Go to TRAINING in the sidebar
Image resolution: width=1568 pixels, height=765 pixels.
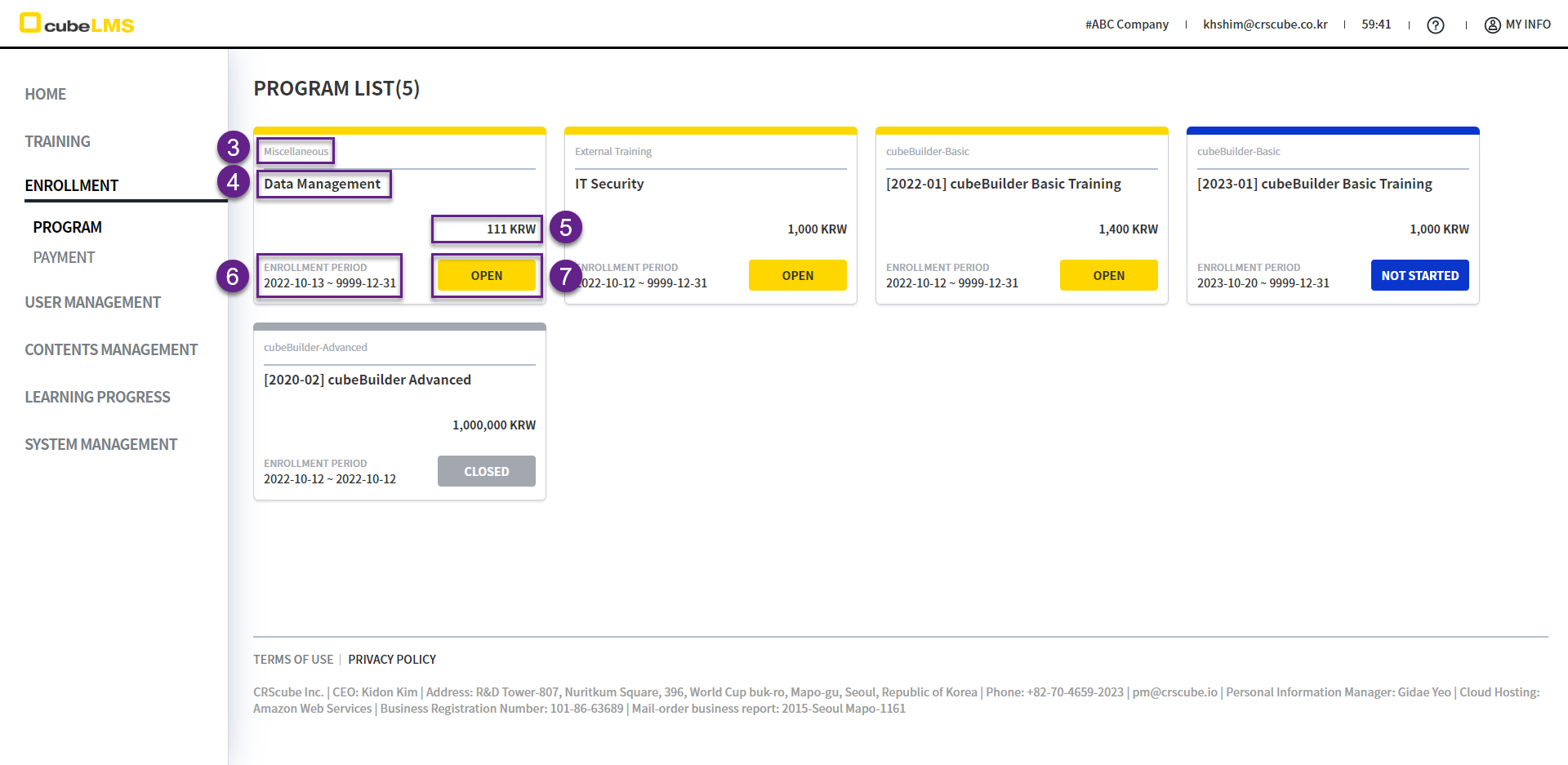(x=57, y=141)
